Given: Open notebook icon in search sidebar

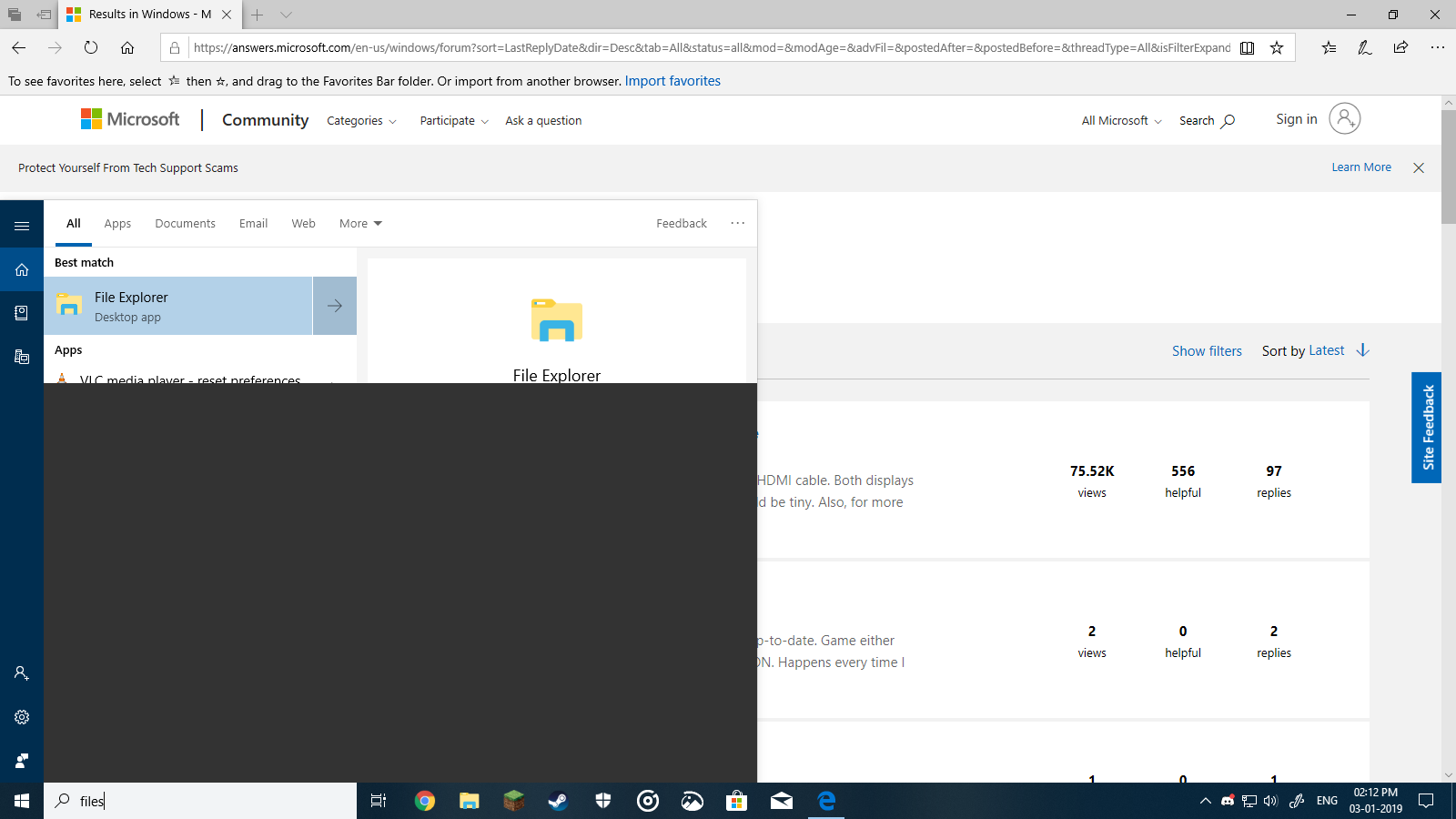Looking at the screenshot, I should (22, 313).
